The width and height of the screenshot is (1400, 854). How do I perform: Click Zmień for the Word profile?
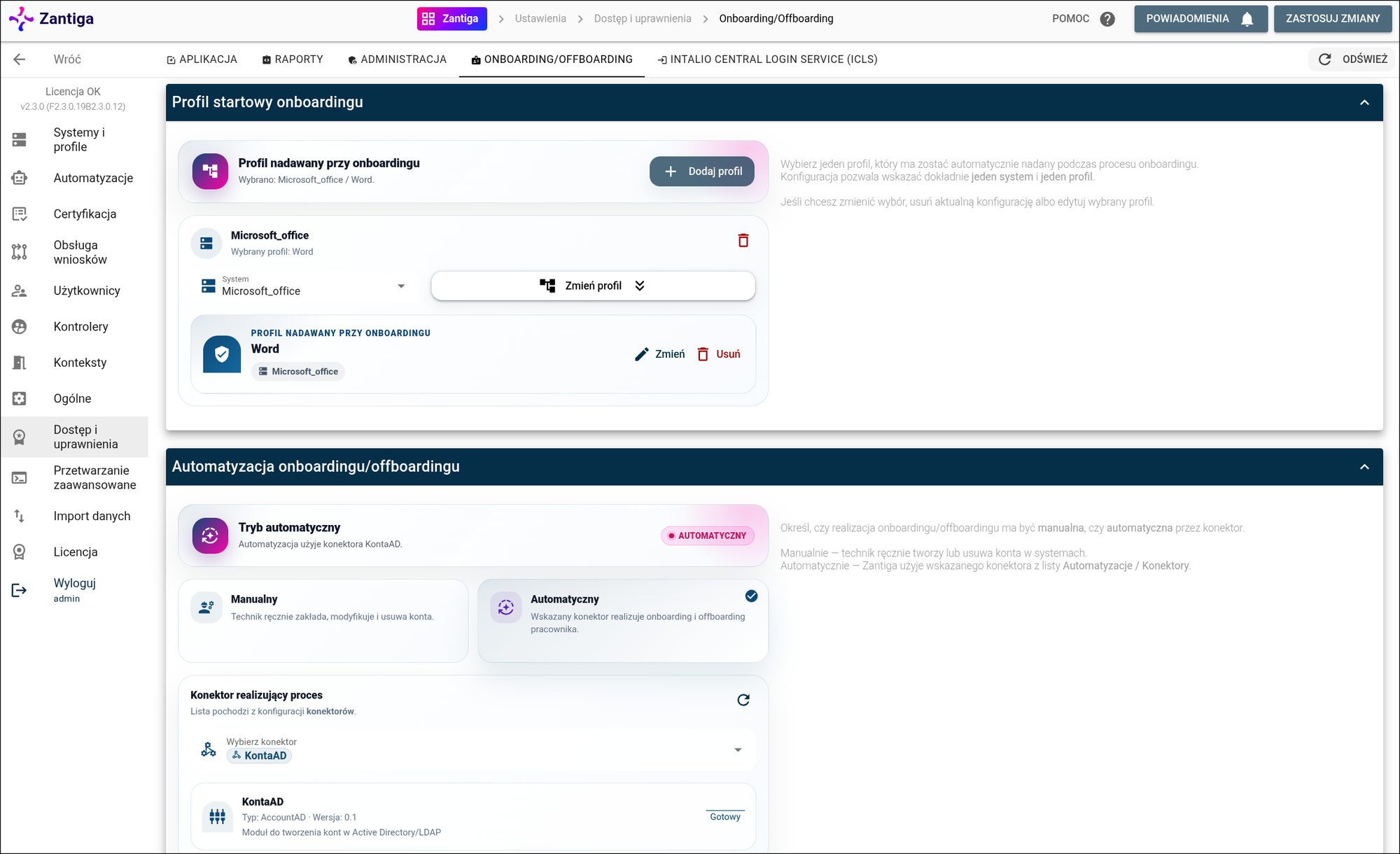pyautogui.click(x=659, y=354)
